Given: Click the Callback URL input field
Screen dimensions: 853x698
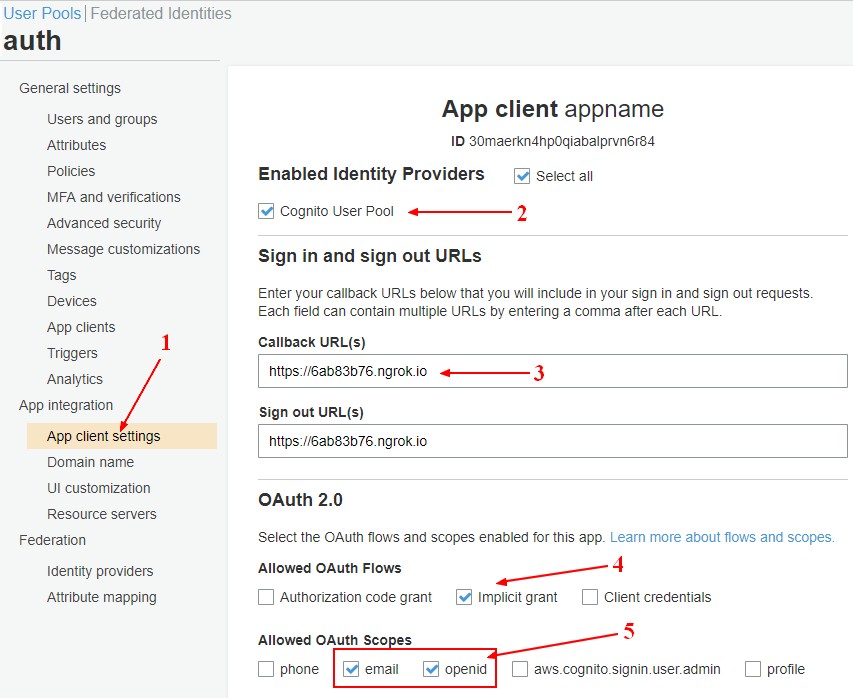Looking at the screenshot, I should coord(550,370).
